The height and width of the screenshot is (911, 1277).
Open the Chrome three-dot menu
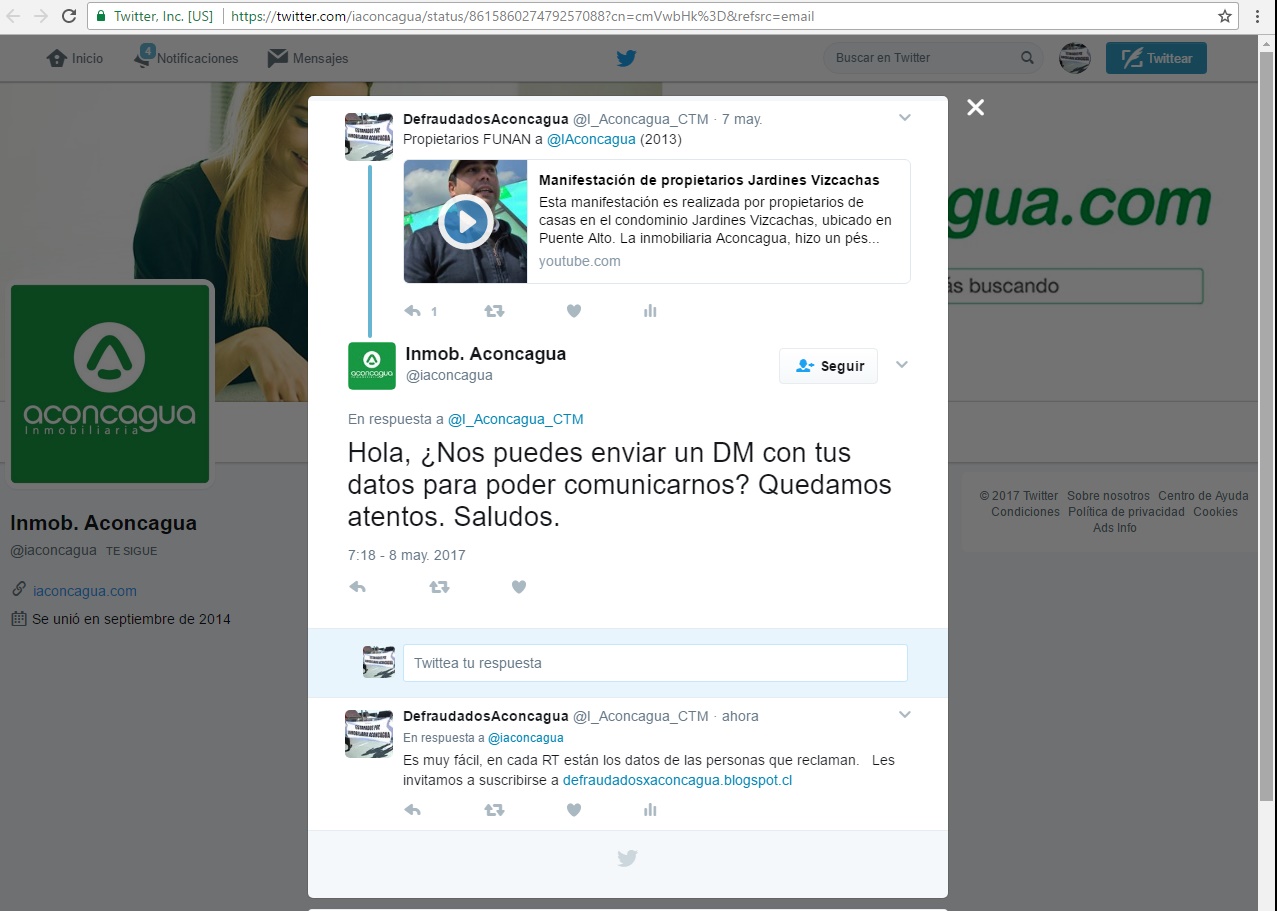(1258, 16)
